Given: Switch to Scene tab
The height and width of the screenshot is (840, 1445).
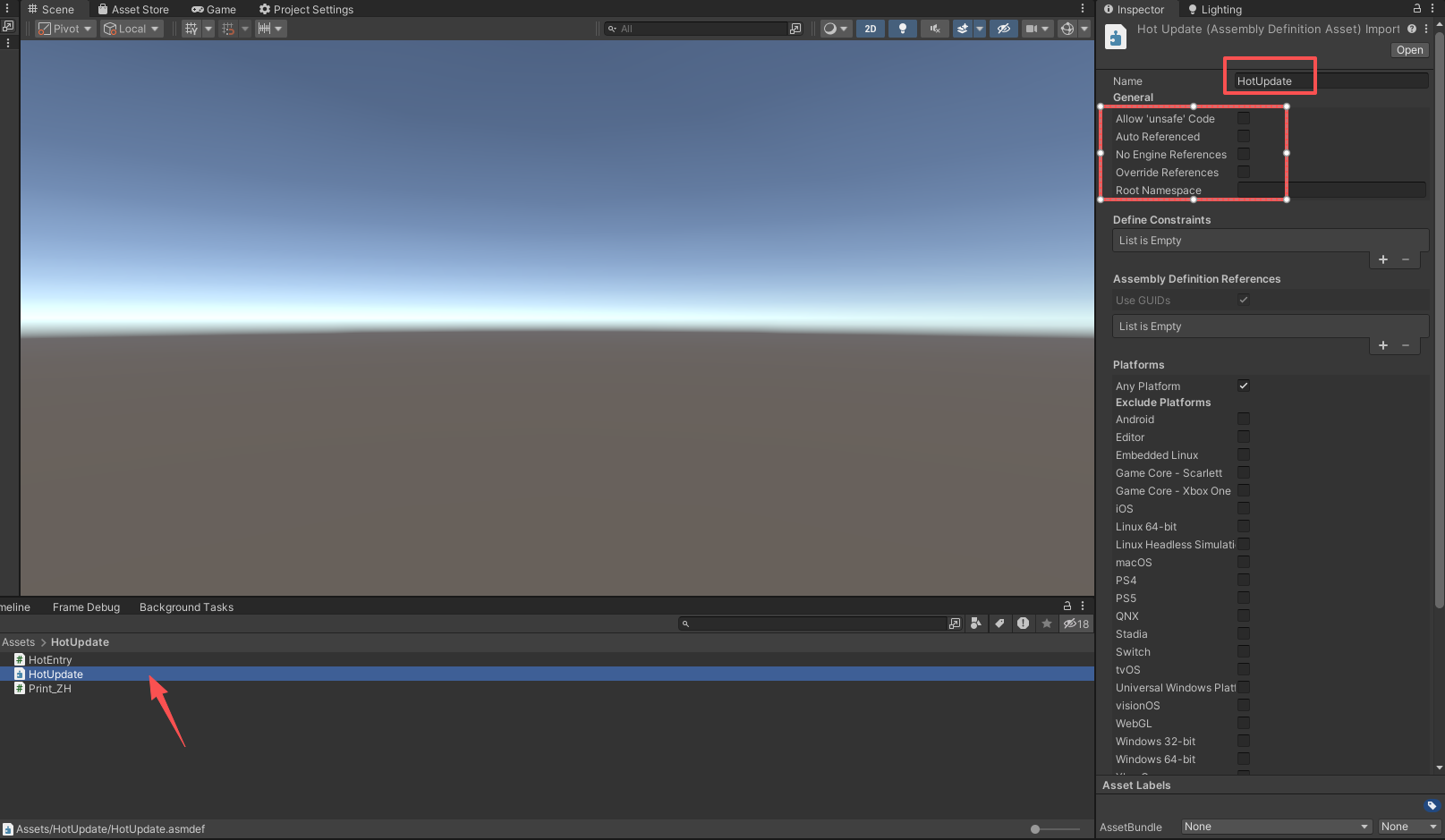Looking at the screenshot, I should tap(51, 9).
